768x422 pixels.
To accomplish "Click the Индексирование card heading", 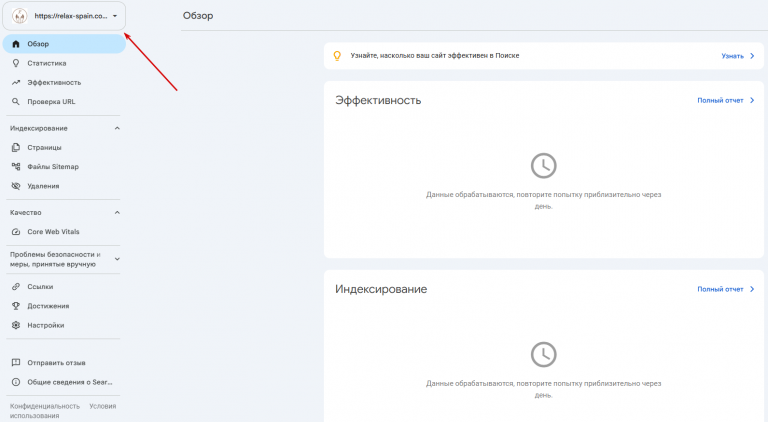I will coord(381,289).
